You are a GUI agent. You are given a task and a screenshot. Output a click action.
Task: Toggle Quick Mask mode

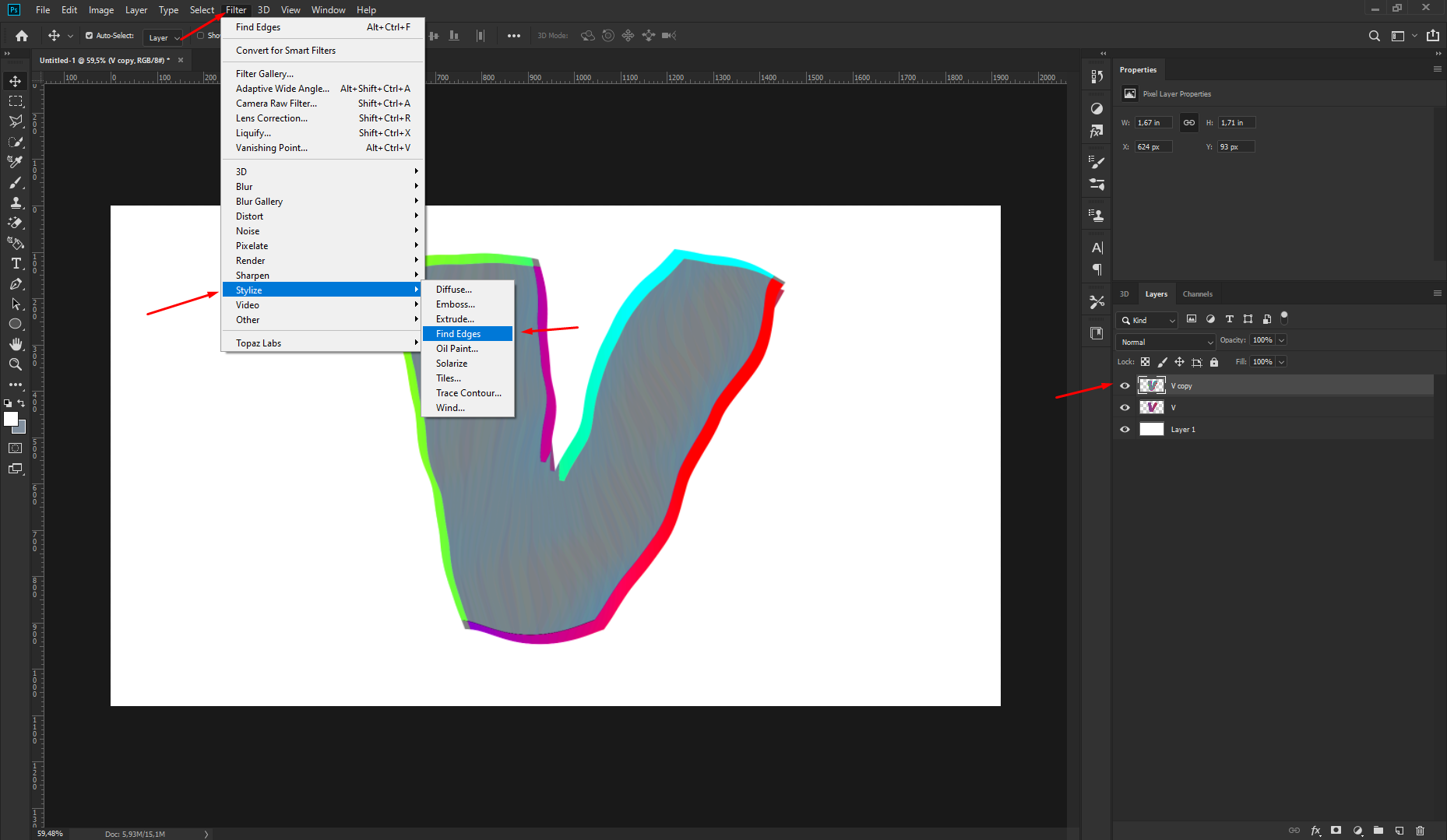click(x=15, y=448)
